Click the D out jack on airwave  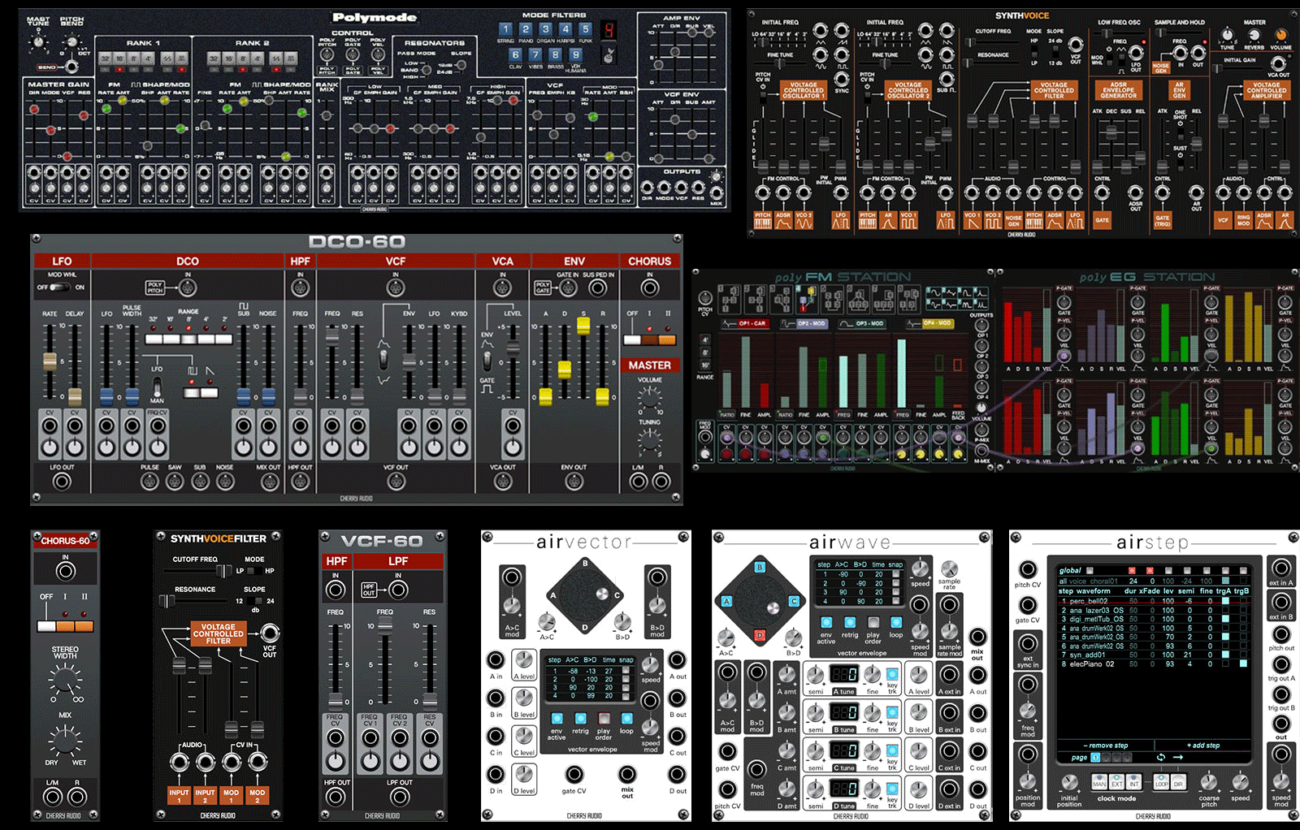tap(977, 790)
